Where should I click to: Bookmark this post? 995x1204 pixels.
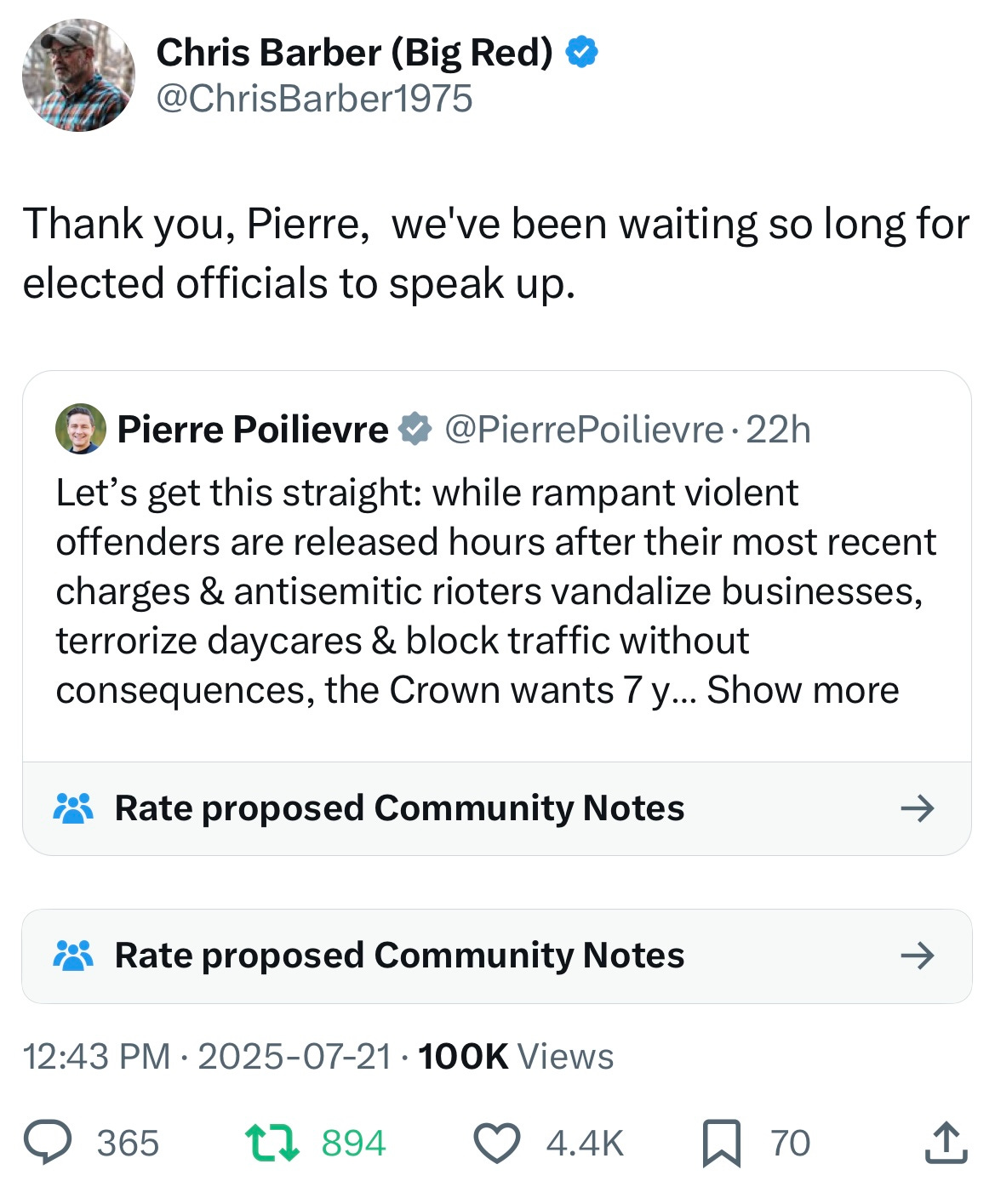720,1142
